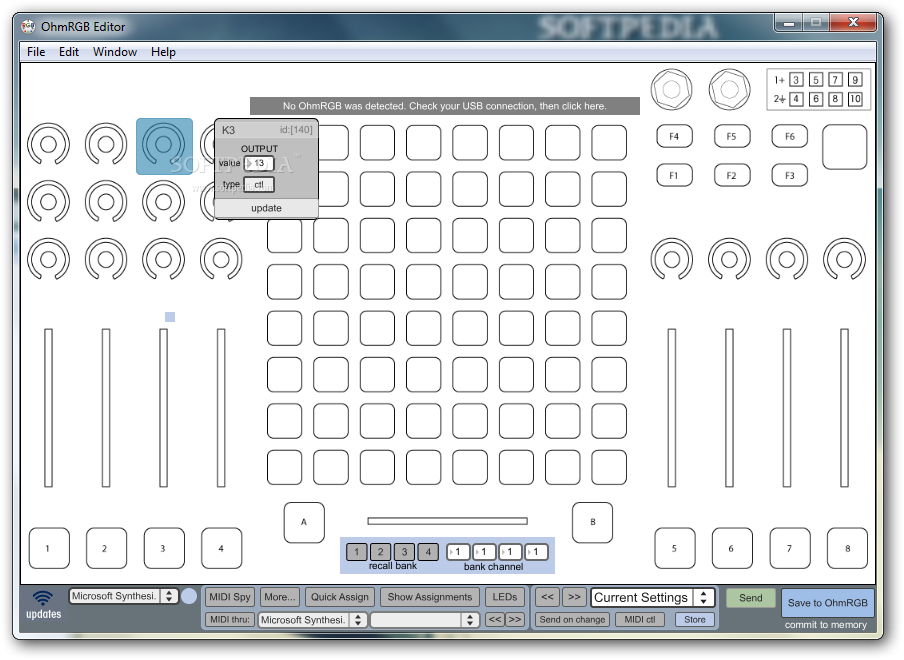Click the next preset >> button
Image resolution: width=904 pixels, height=660 pixels.
(x=574, y=597)
